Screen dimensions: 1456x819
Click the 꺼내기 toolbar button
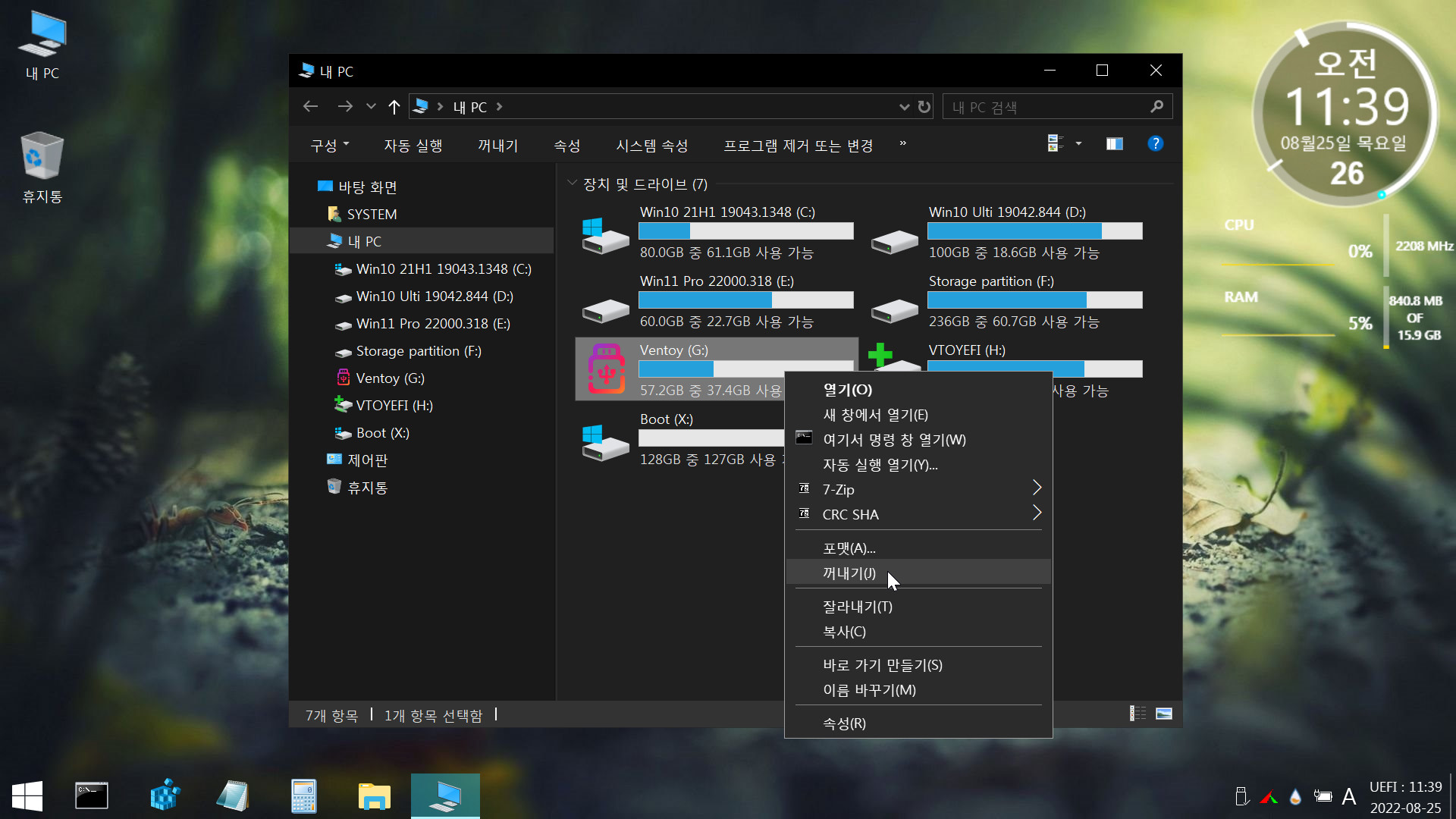[x=498, y=145]
